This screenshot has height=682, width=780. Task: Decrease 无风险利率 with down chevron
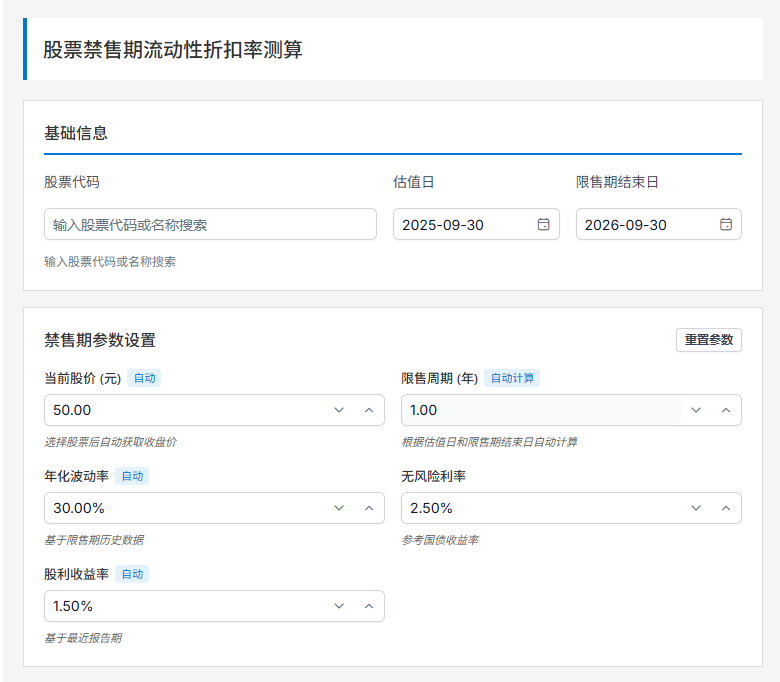pyautogui.click(x=696, y=508)
